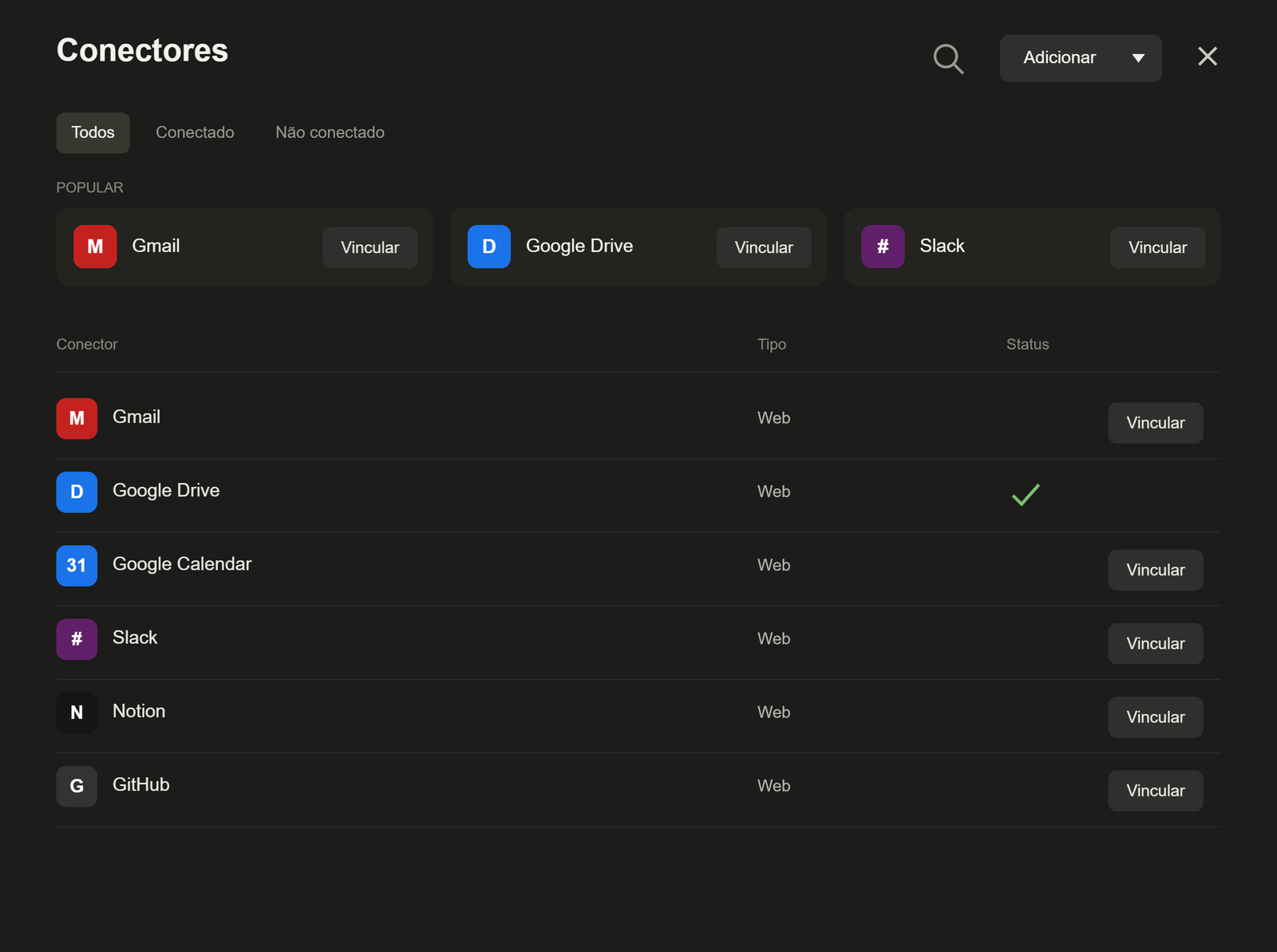Switch to the Conectado tab

[195, 132]
